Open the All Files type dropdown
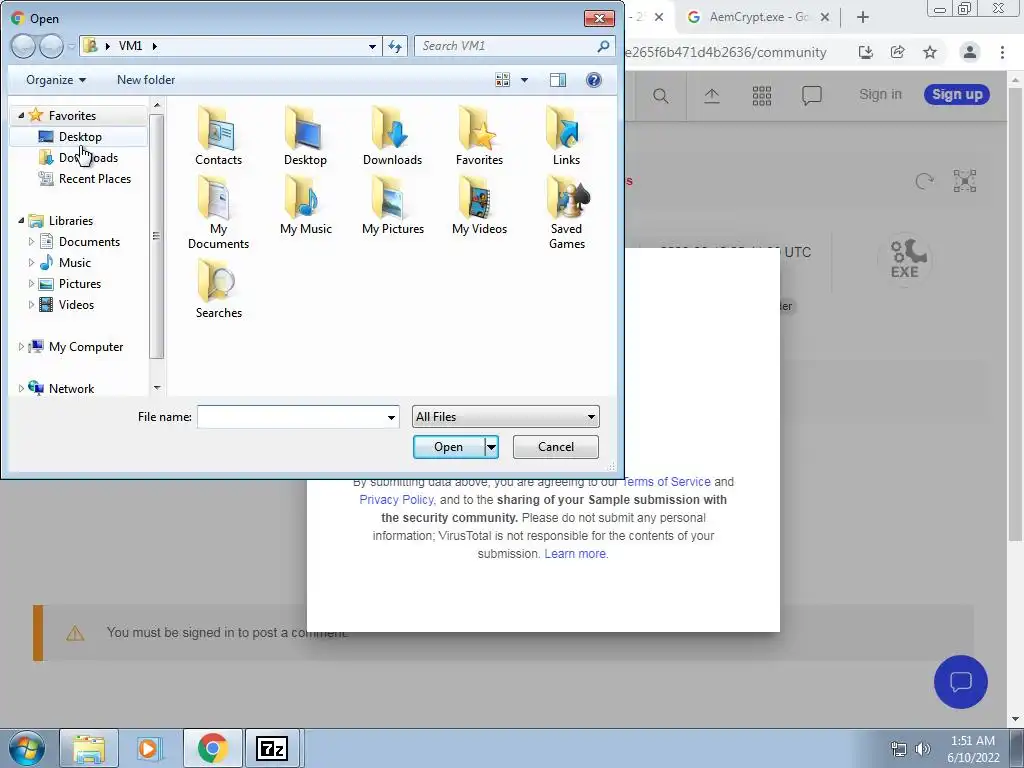 coord(505,417)
